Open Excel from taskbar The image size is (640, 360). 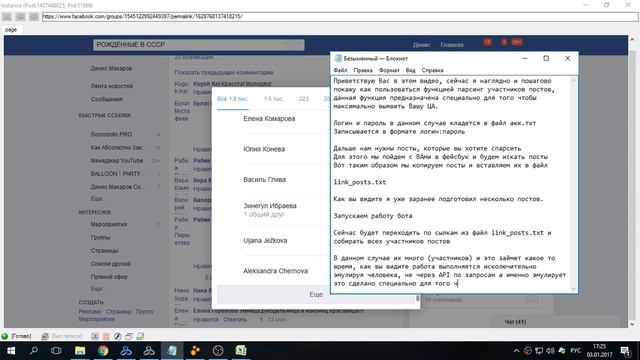(x=241, y=351)
